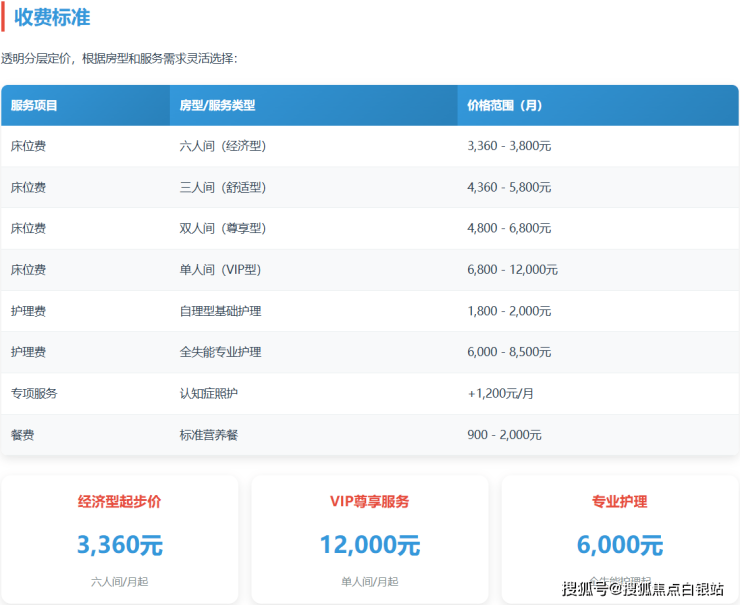Select the 三人间（舒适型） row cell

pyautogui.click(x=222, y=187)
